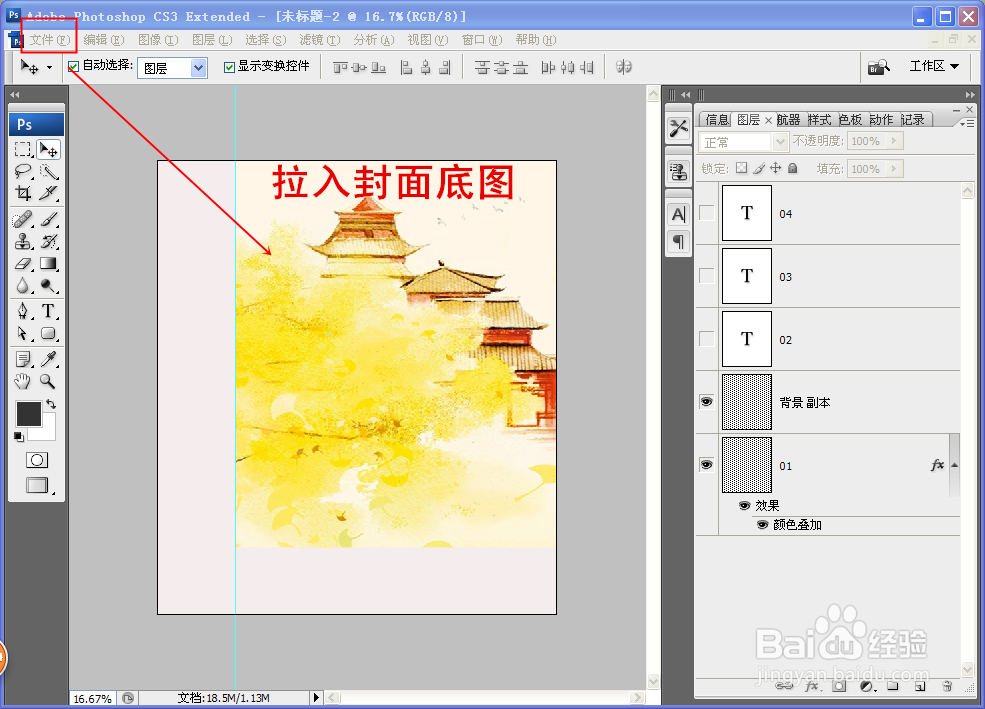The height and width of the screenshot is (709, 985).
Task: Show layer 04 visibility
Action: (x=707, y=213)
